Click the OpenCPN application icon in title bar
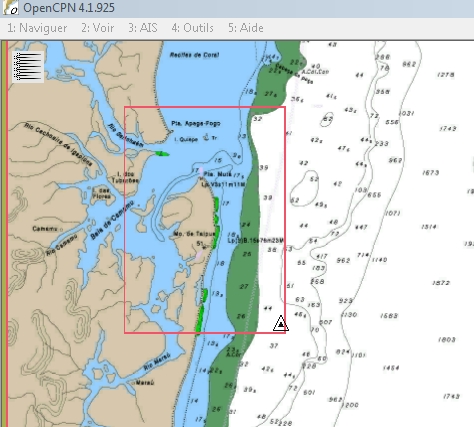Screen dimensions: 474x427 pyautogui.click(x=10, y=8)
